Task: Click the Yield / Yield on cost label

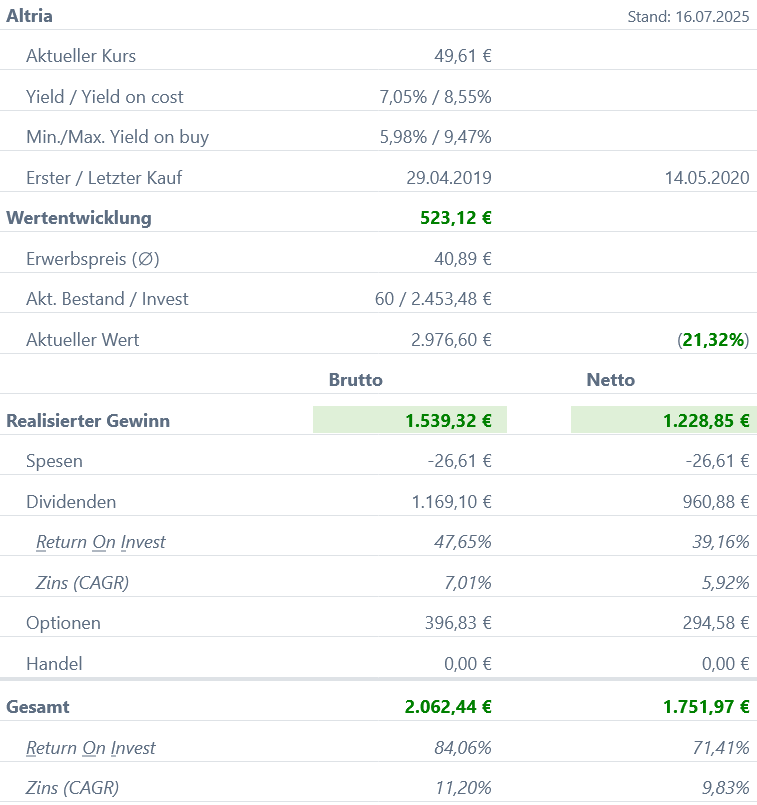Action: click(x=105, y=97)
